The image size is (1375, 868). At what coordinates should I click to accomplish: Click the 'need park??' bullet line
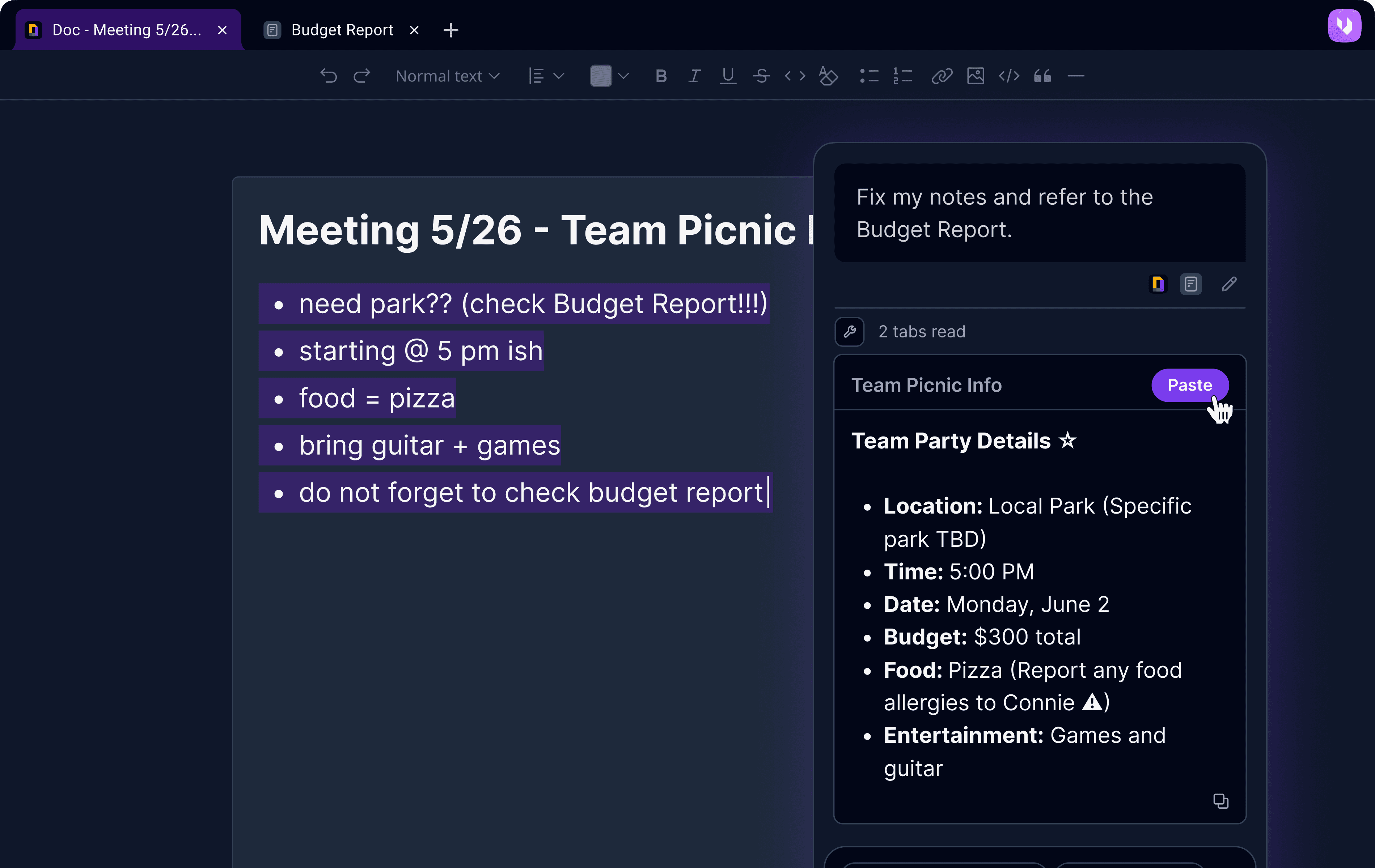(514, 303)
